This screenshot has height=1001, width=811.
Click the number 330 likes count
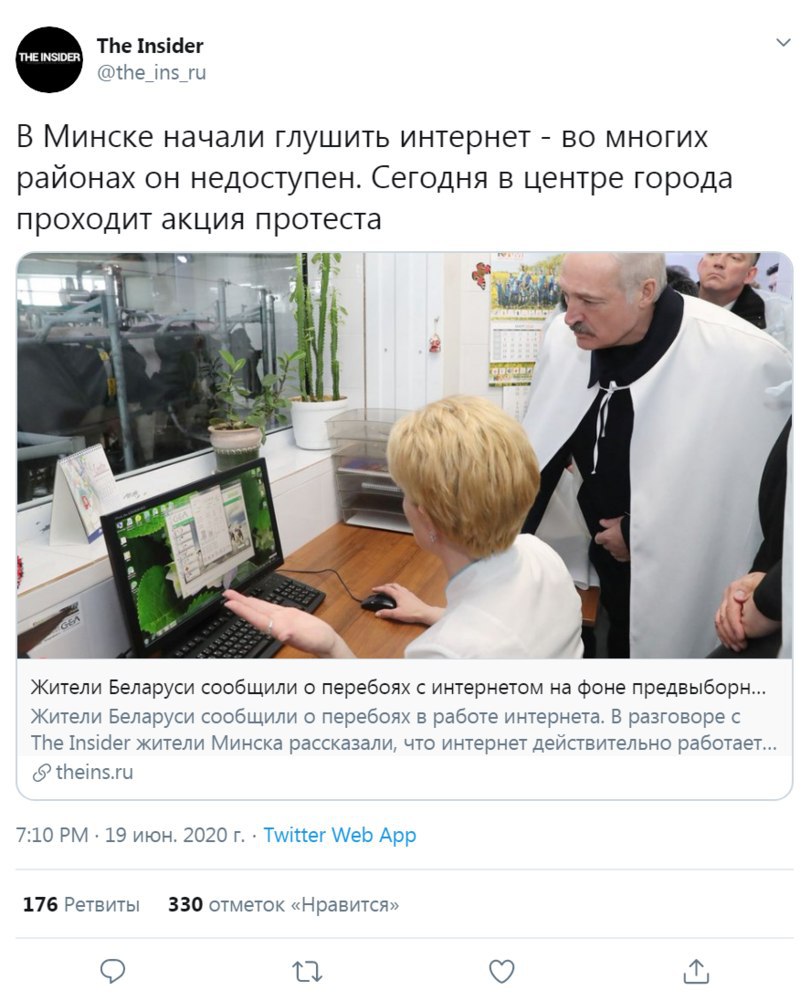pos(185,905)
